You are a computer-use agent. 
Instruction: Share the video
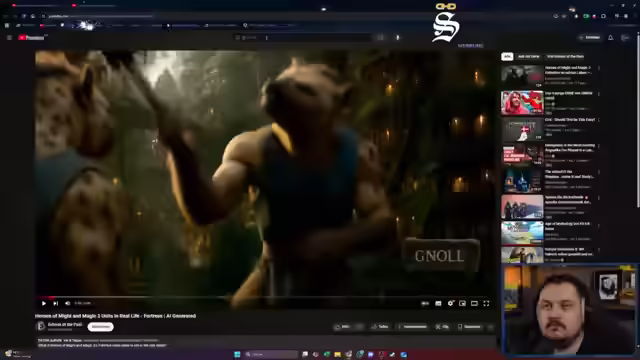point(380,327)
